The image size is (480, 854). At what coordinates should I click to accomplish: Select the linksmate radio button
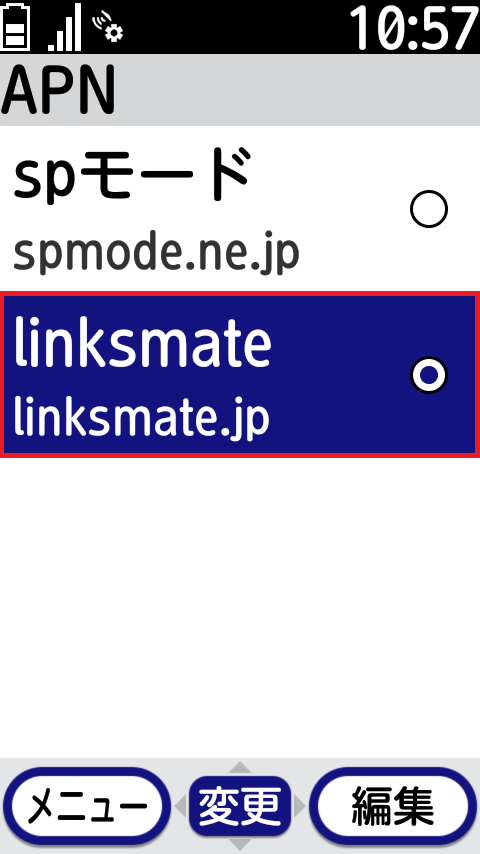pyautogui.click(x=429, y=375)
